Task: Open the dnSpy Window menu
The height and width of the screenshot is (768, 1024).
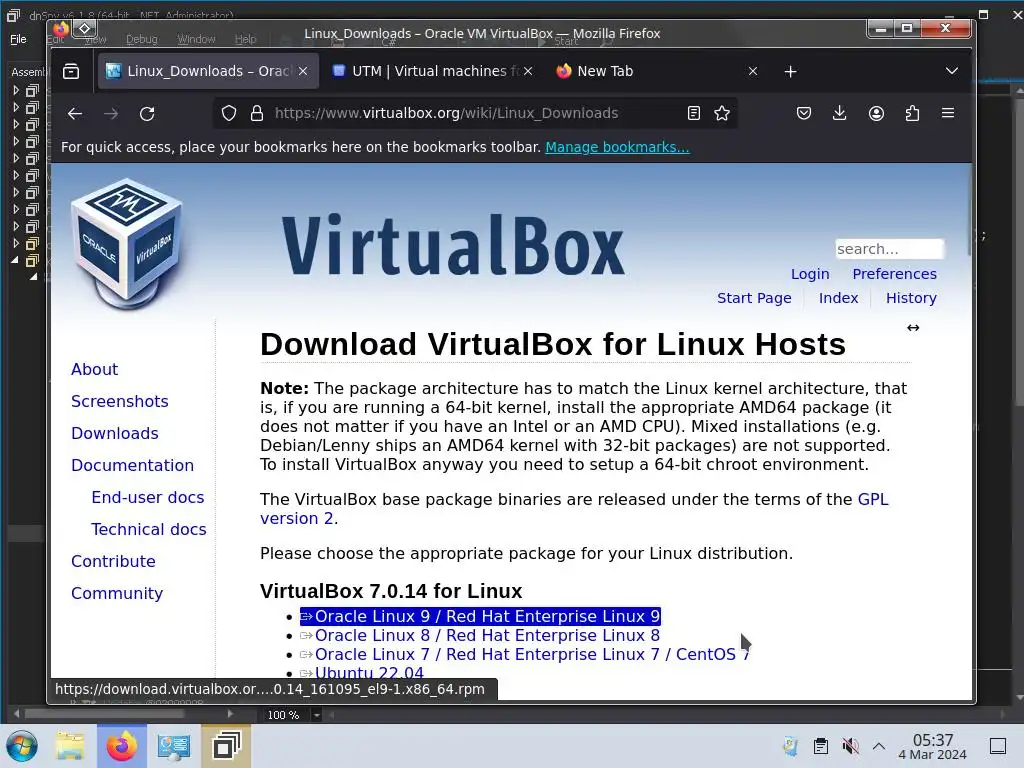Action: [196, 39]
